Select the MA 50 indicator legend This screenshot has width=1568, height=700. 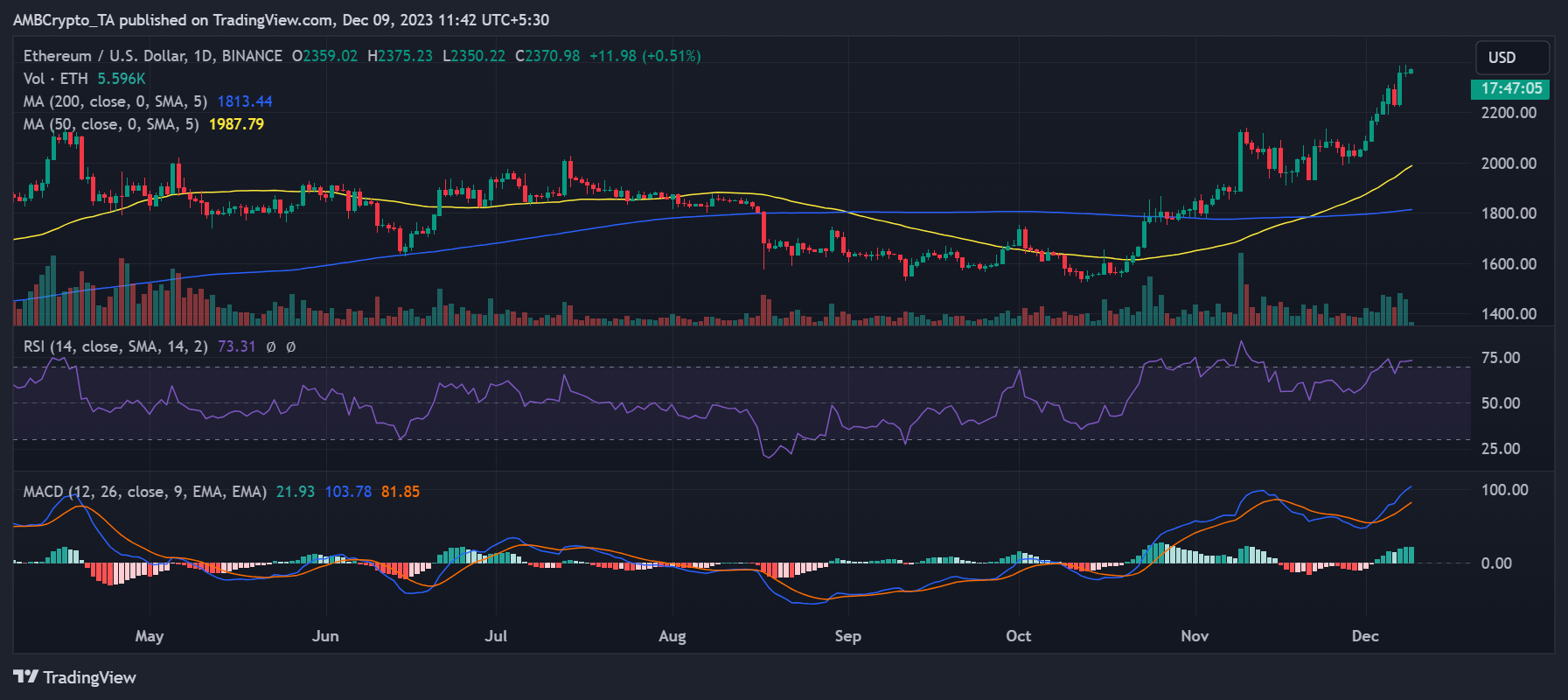click(111, 124)
